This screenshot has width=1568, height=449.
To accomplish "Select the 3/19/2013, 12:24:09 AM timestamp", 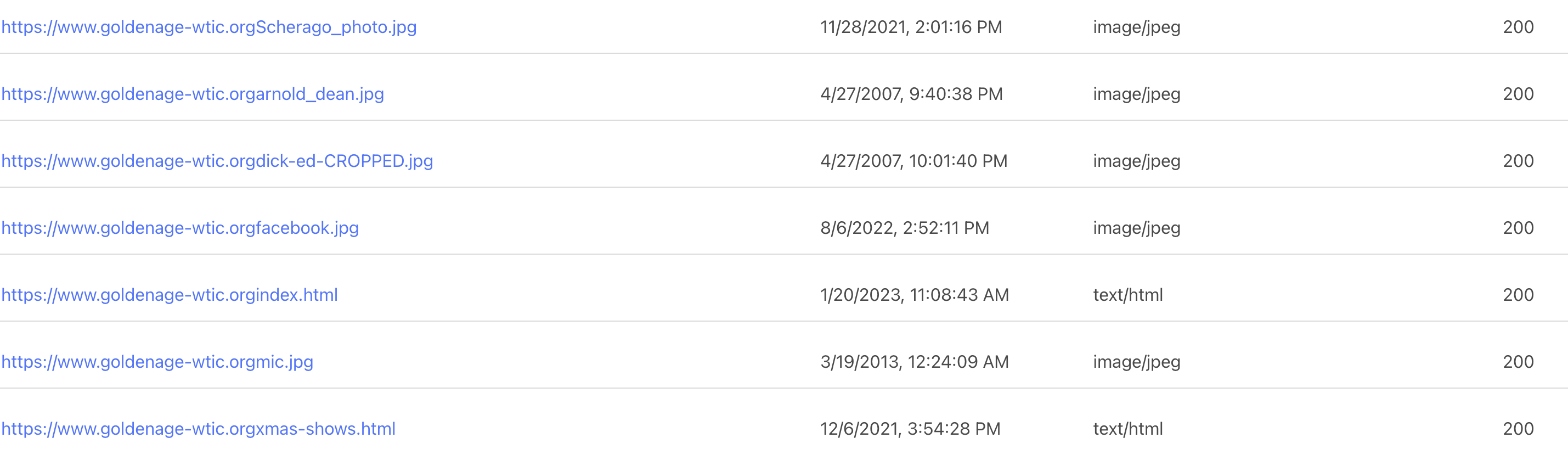I will point(914,362).
